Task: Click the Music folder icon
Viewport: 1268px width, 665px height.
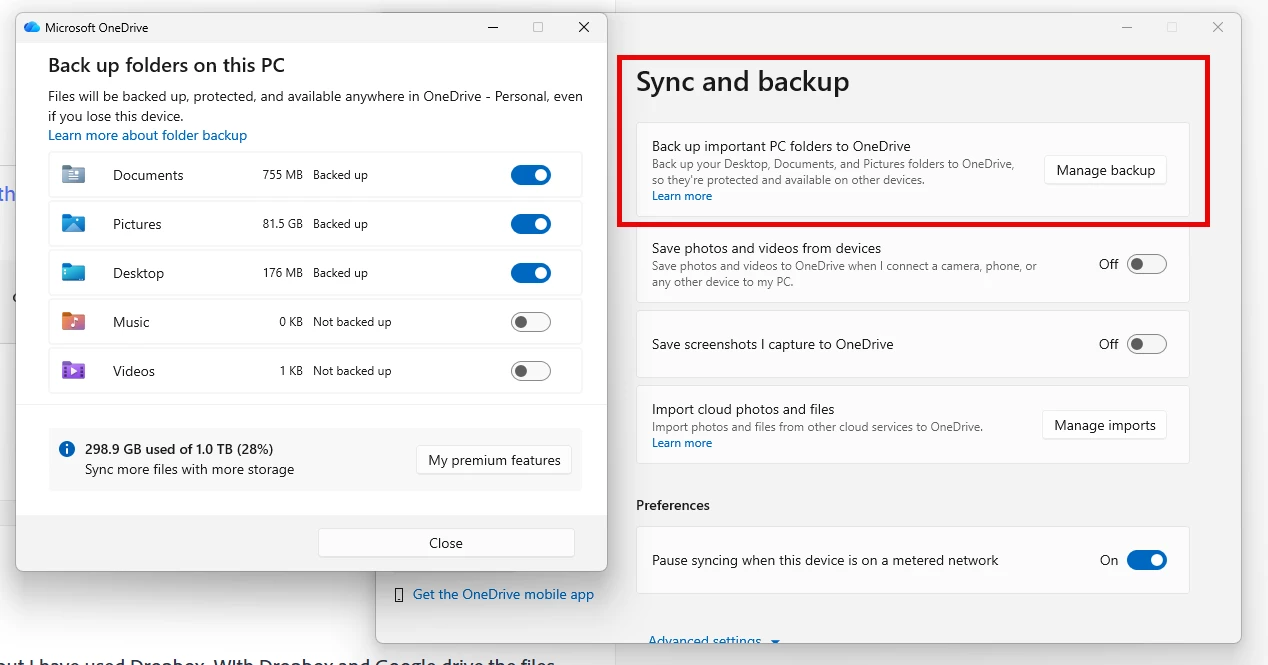Action: pos(73,322)
